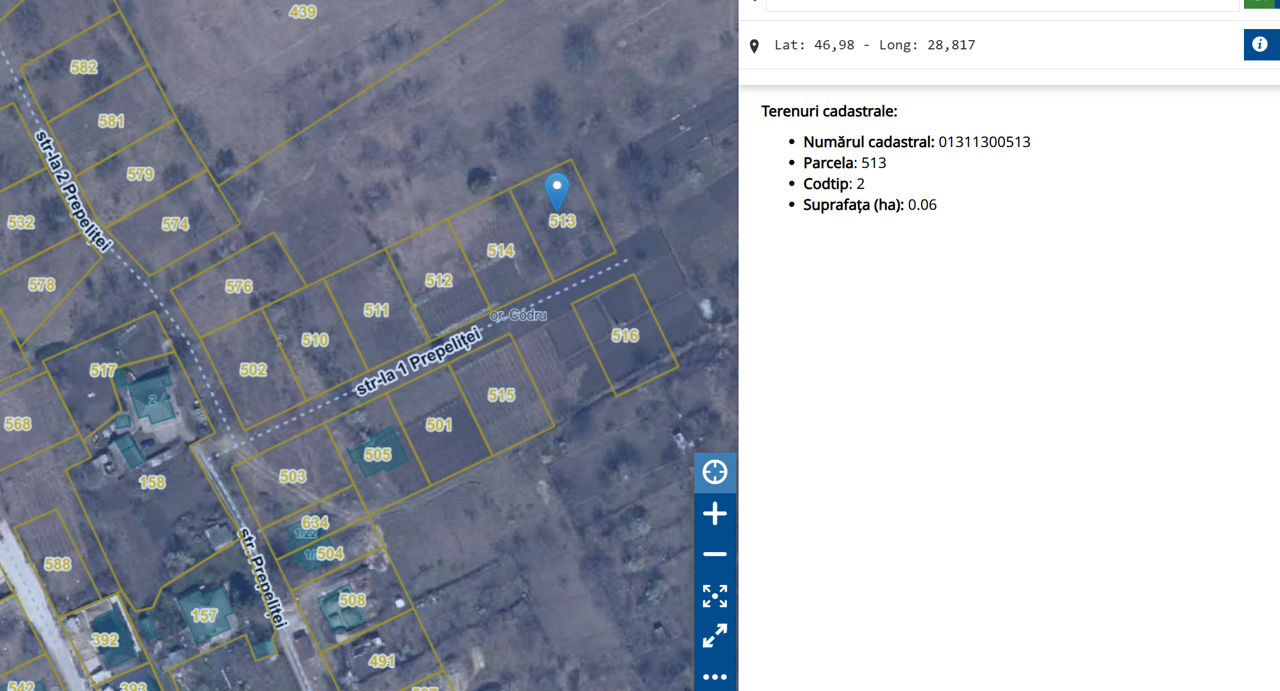
Task: Select parcel 158 on the map
Action: pyautogui.click(x=152, y=482)
